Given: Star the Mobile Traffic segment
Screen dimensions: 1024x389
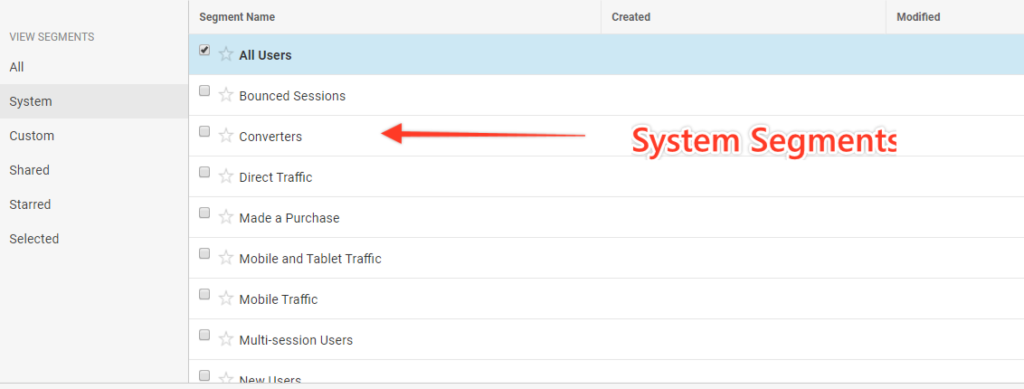Looking at the screenshot, I should coord(226,299).
